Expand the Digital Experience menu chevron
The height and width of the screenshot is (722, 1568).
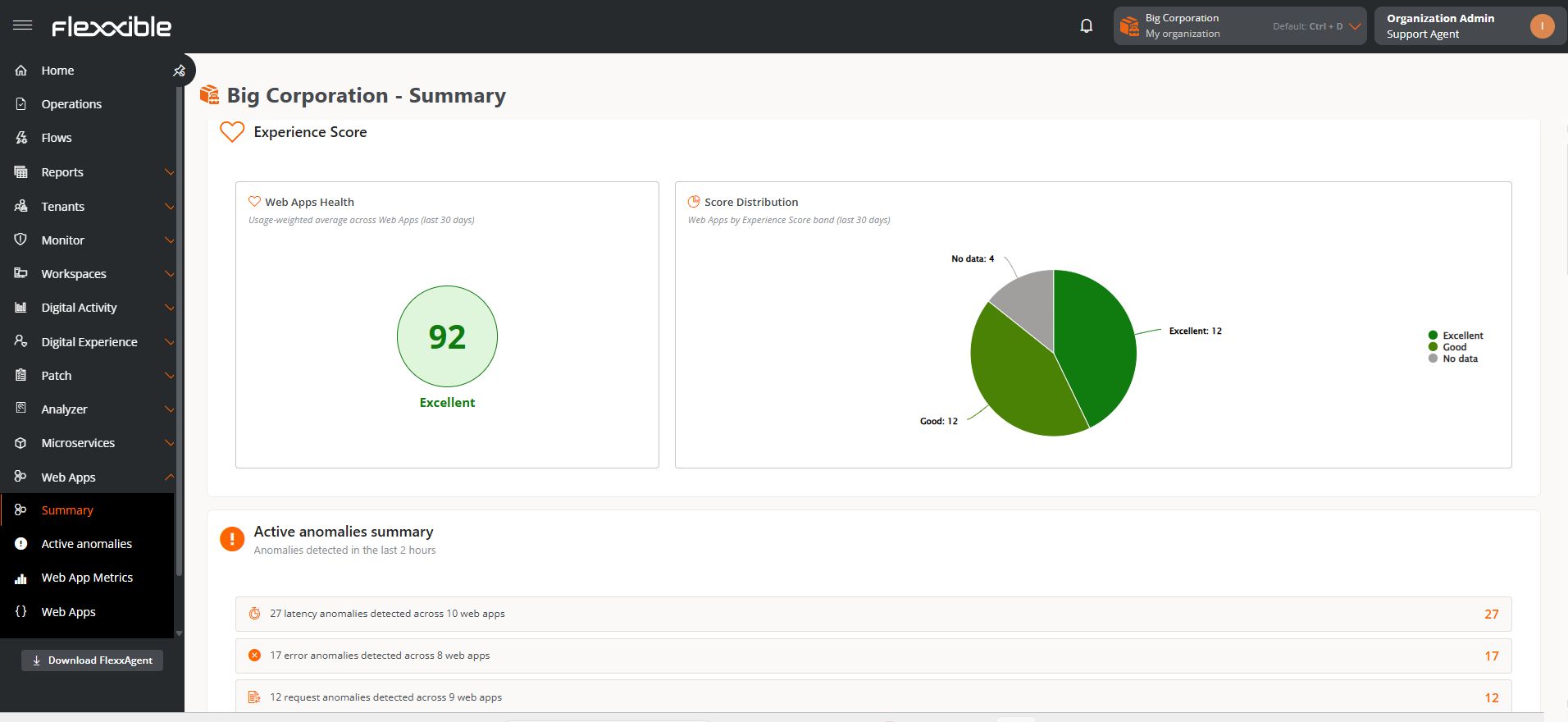pos(170,341)
